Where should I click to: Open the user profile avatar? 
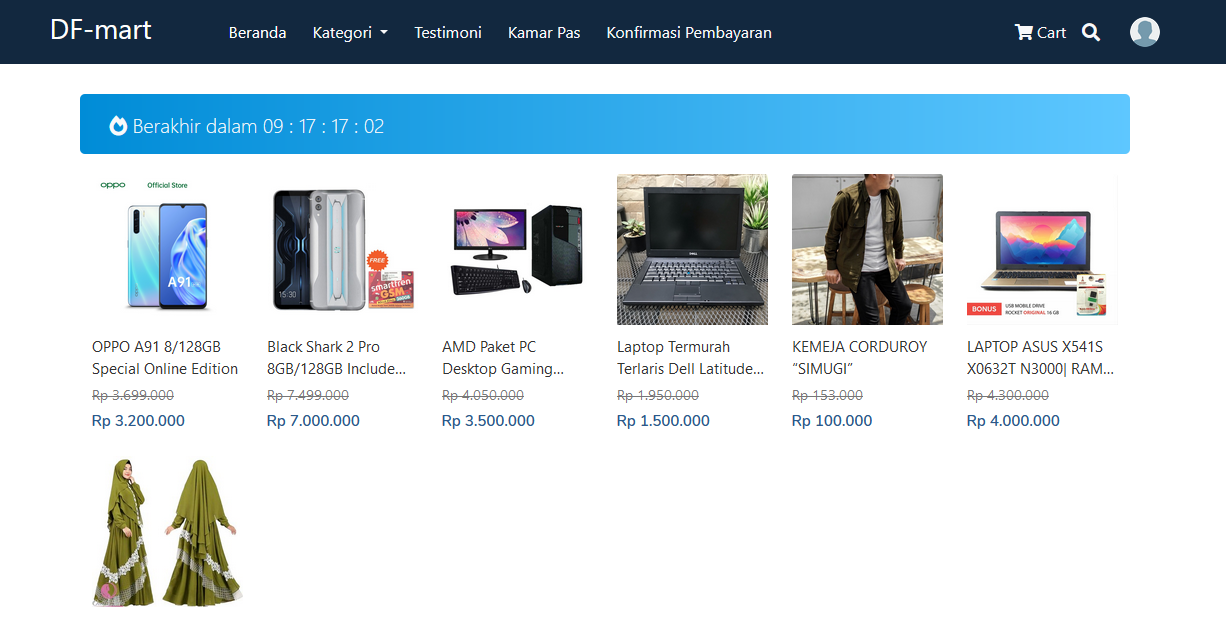pyautogui.click(x=1145, y=32)
